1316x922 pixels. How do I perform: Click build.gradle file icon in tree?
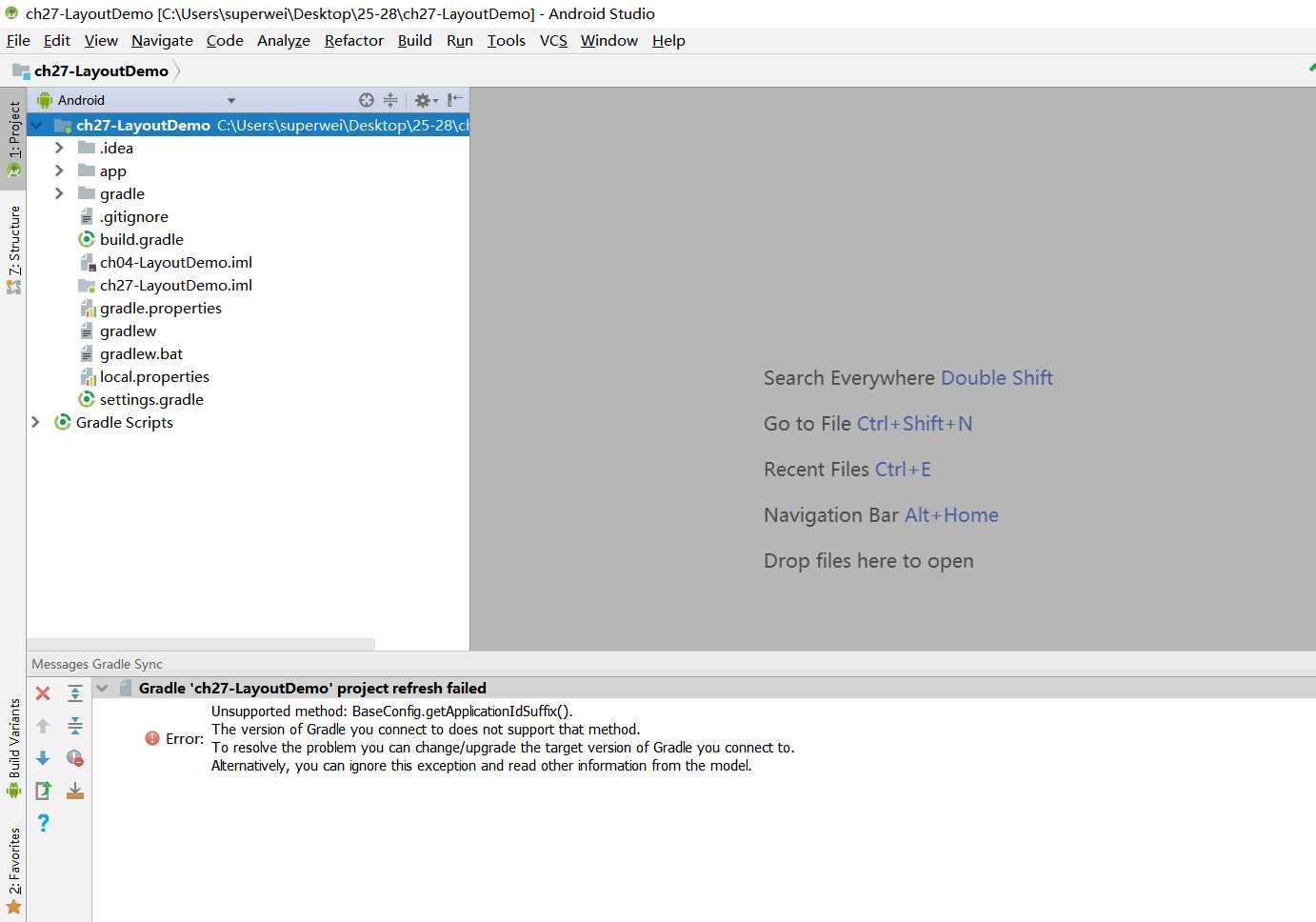pyautogui.click(x=87, y=239)
